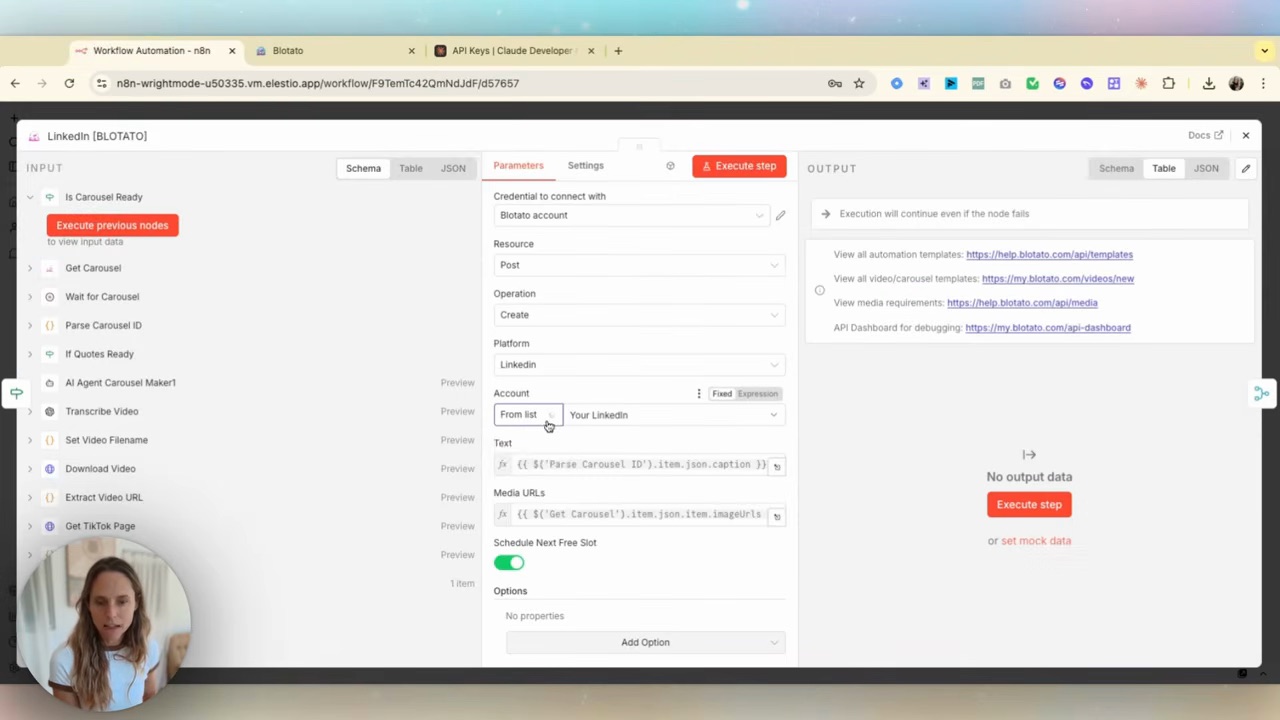Viewport: 1280px width, 720px height.
Task: Toggle Schedule Next Free Slot switch
Action: tap(509, 563)
